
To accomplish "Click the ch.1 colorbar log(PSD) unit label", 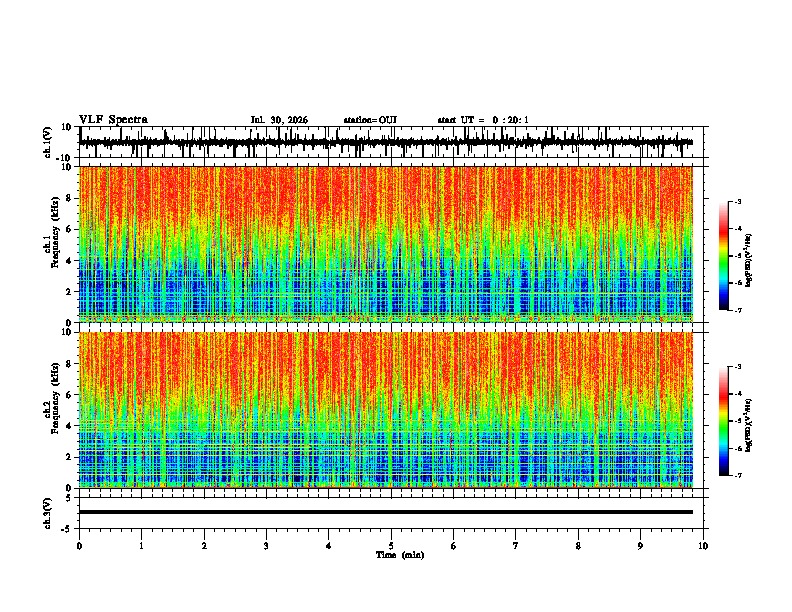I will tap(748, 261).
